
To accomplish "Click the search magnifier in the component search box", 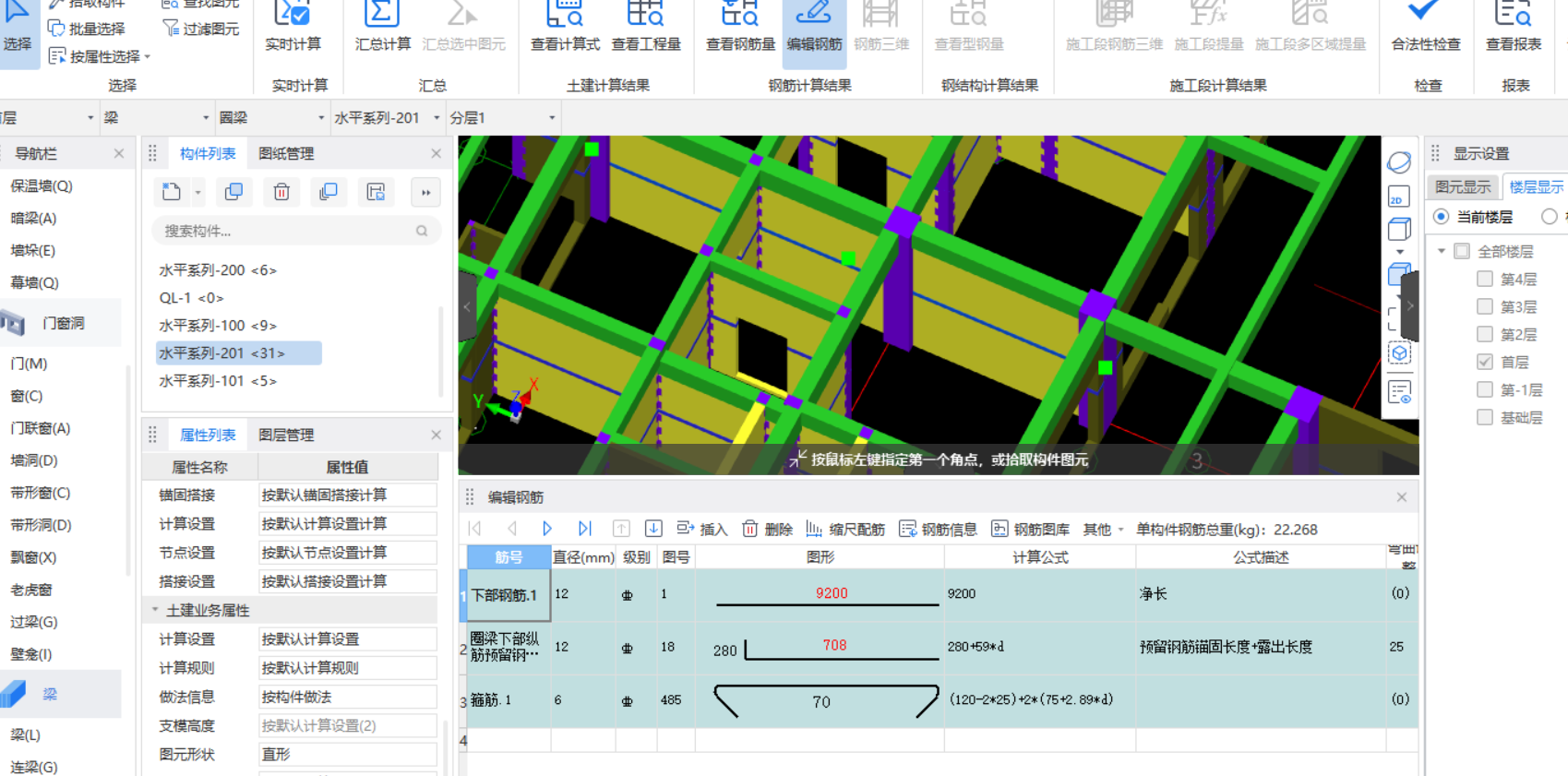I will [x=422, y=231].
